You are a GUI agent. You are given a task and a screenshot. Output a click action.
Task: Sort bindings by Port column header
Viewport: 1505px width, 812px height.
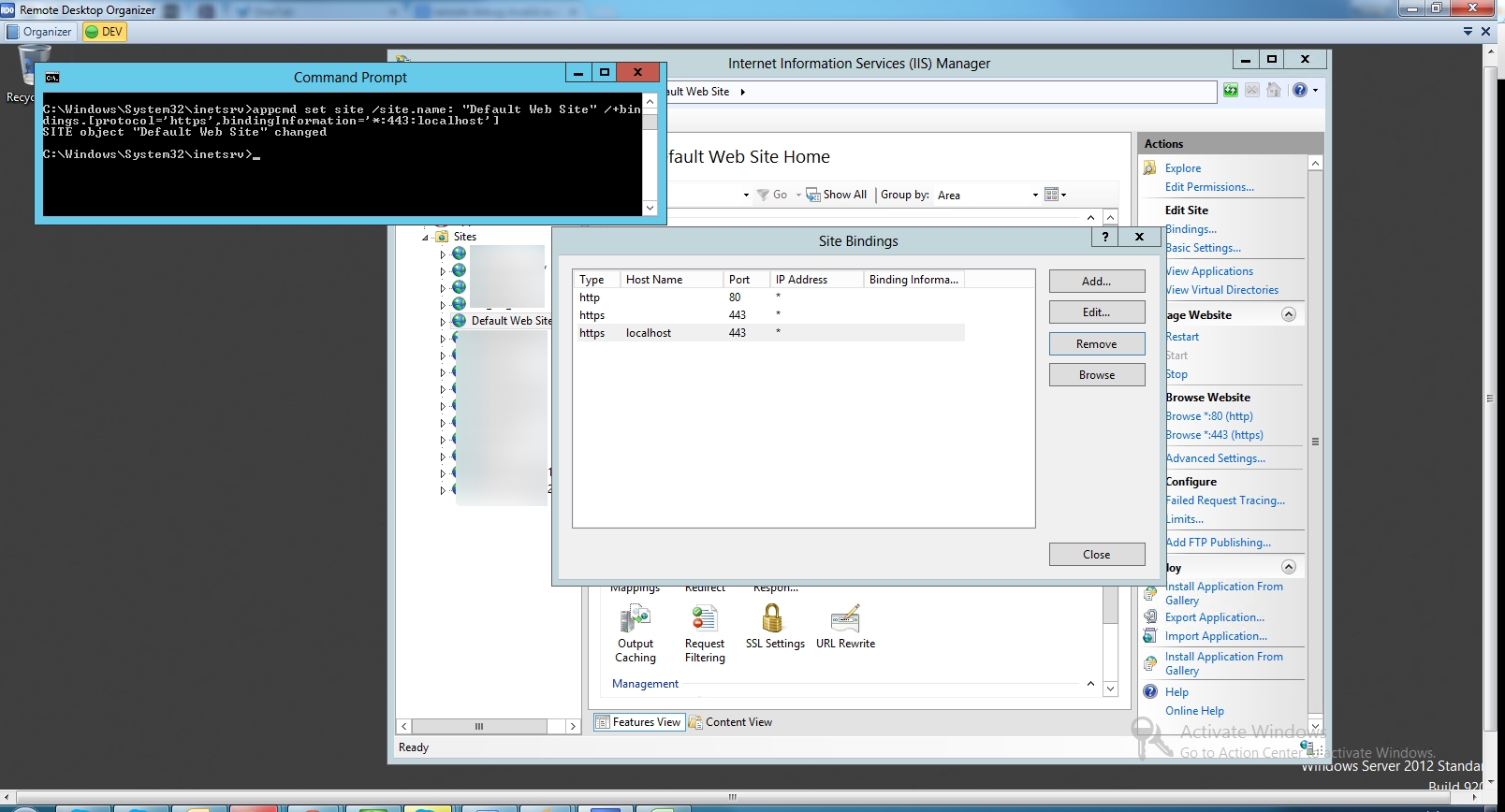tap(746, 280)
